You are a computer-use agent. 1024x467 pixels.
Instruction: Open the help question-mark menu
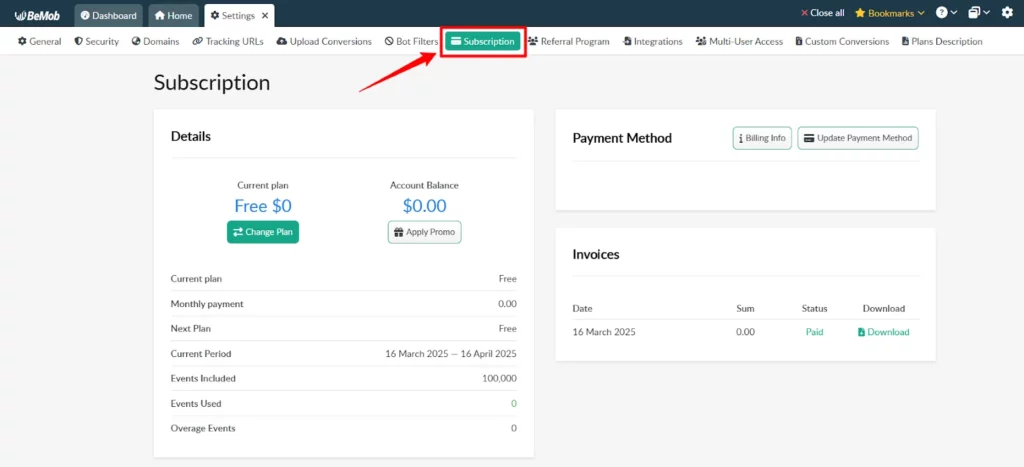[946, 13]
